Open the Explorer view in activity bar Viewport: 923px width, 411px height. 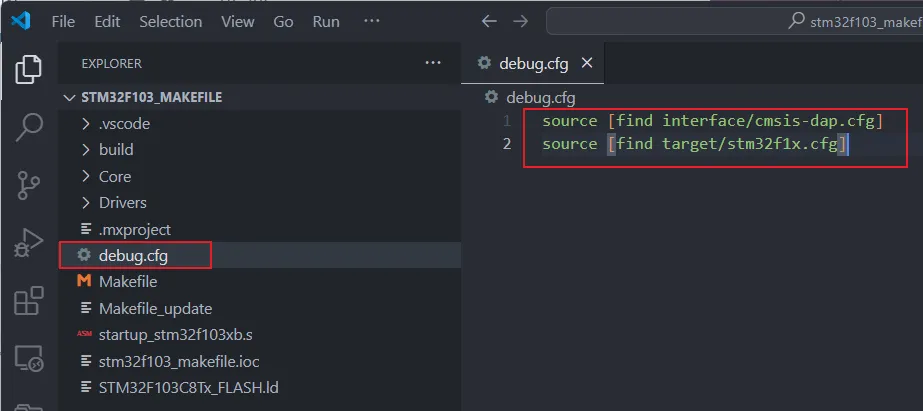(x=29, y=69)
